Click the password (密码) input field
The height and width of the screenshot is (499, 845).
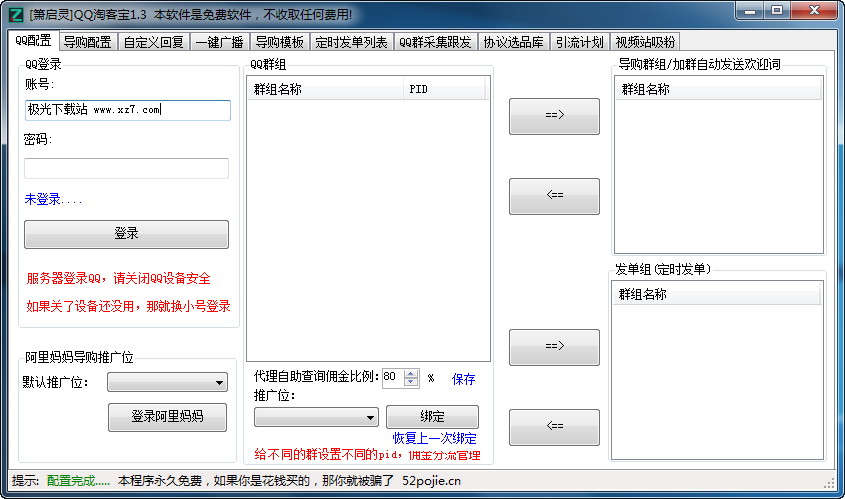coord(127,168)
